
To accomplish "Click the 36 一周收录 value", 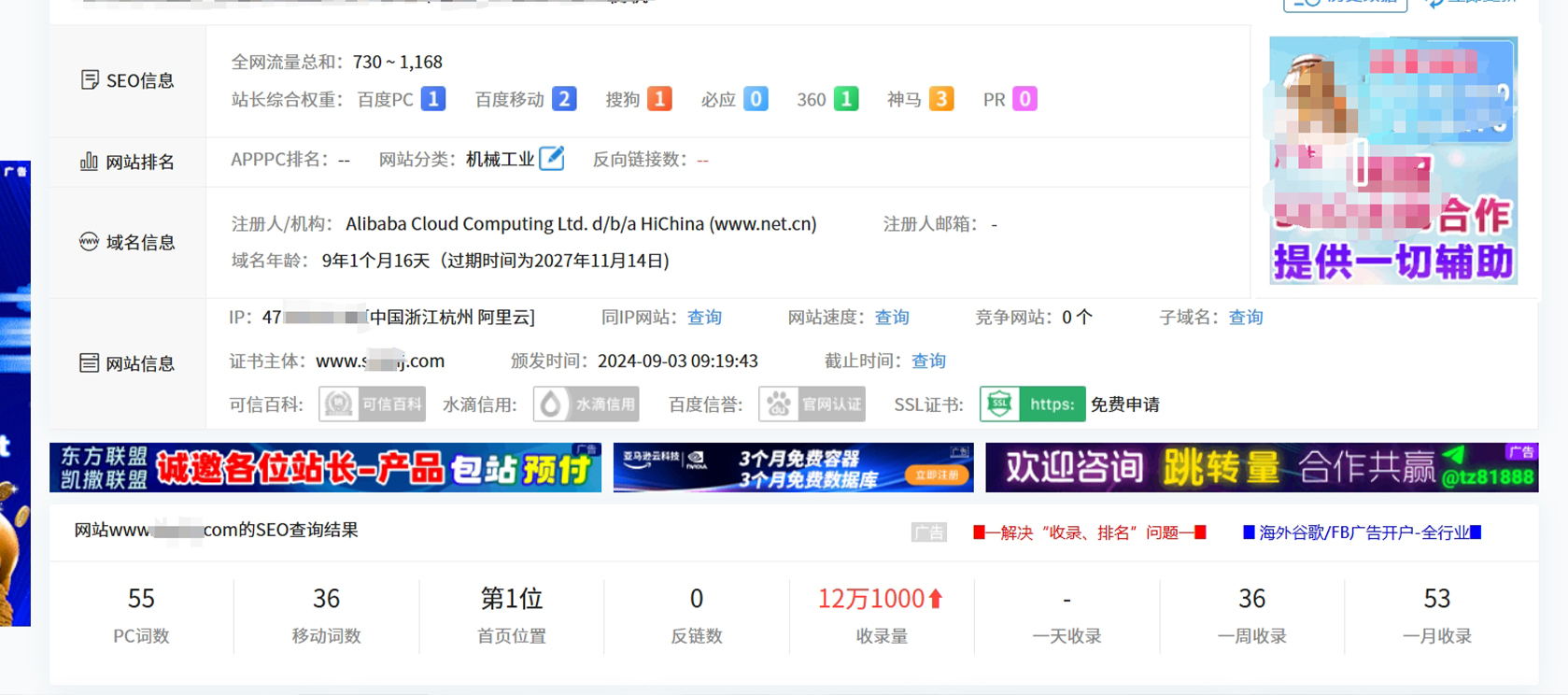I will pos(1252,599).
